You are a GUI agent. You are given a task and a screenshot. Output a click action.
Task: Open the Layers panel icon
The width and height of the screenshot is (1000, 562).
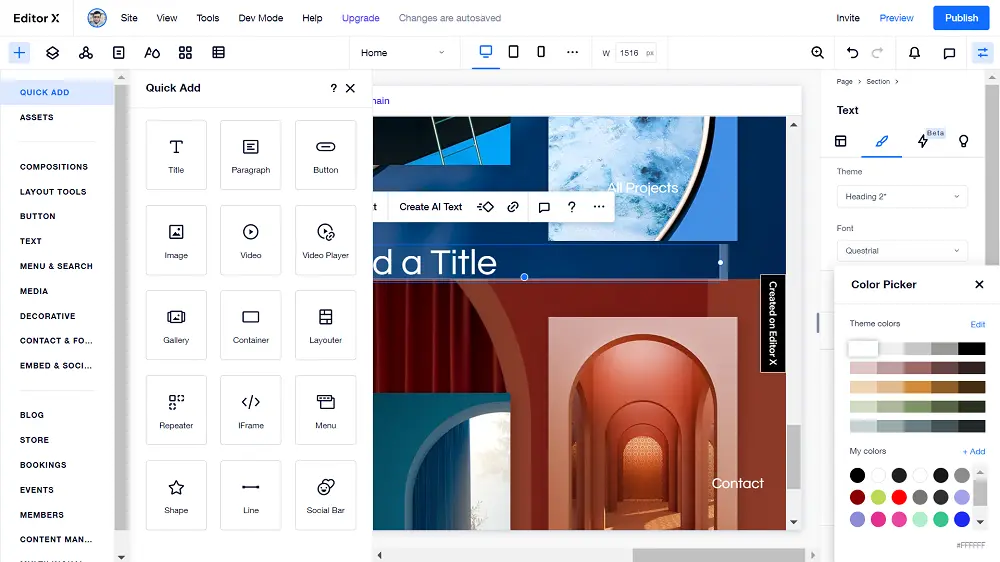pyautogui.click(x=52, y=53)
